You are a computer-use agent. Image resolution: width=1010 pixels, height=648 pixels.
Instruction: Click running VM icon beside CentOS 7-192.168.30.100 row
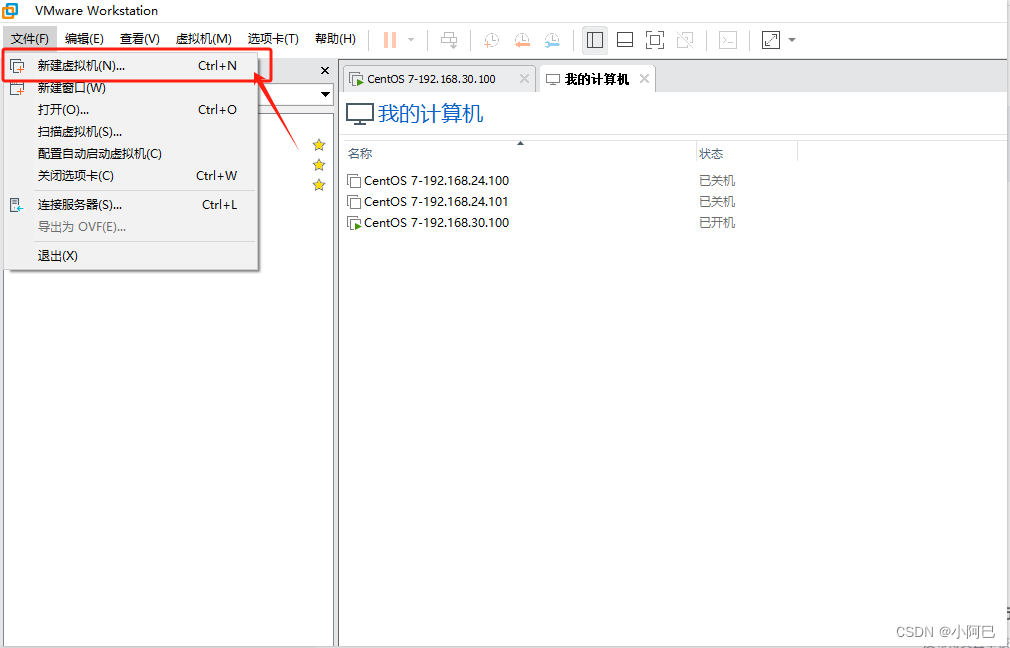point(354,224)
